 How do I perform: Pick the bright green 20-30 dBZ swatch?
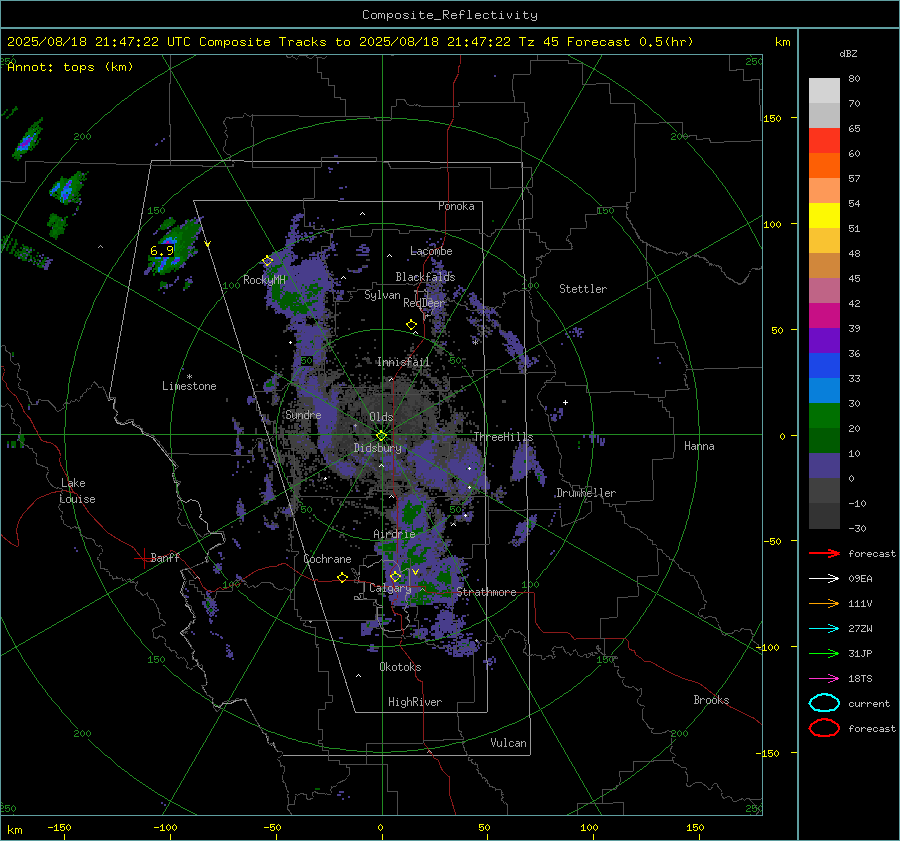tap(824, 416)
